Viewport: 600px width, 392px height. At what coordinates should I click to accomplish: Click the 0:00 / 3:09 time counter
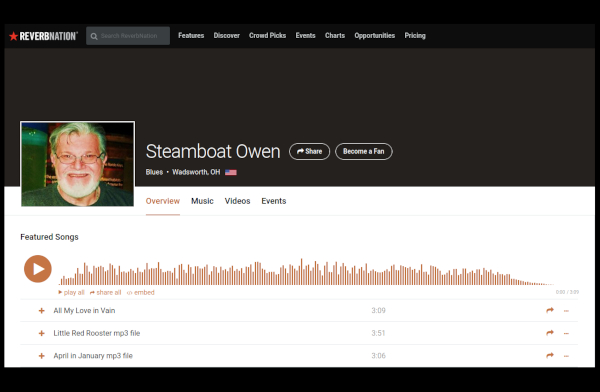[x=567, y=292]
